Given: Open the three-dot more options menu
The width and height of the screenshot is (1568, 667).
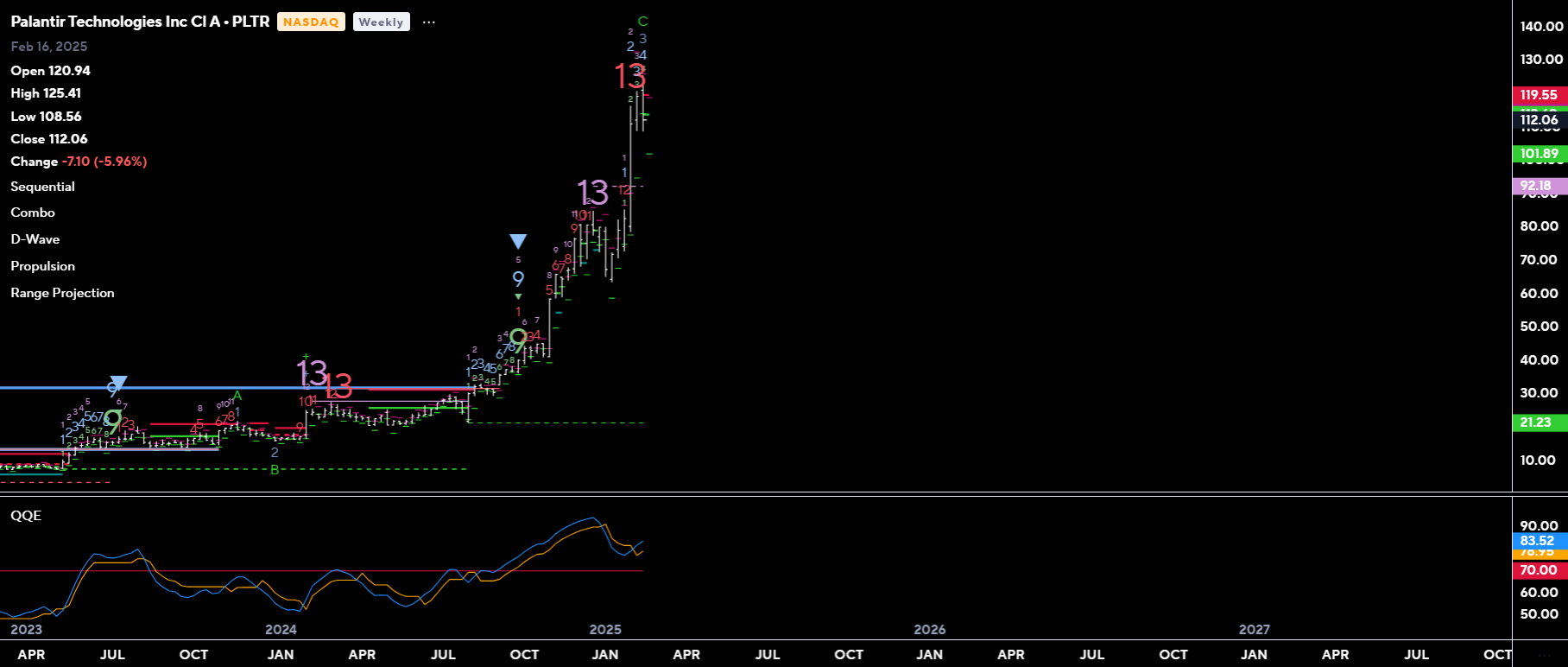Looking at the screenshot, I should tap(428, 22).
